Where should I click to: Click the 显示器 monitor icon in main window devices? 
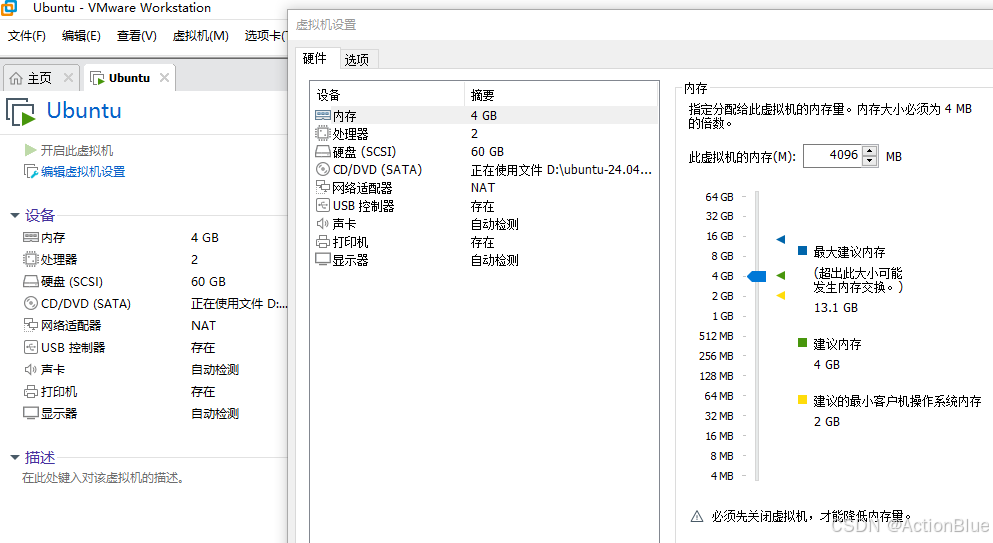click(x=30, y=413)
